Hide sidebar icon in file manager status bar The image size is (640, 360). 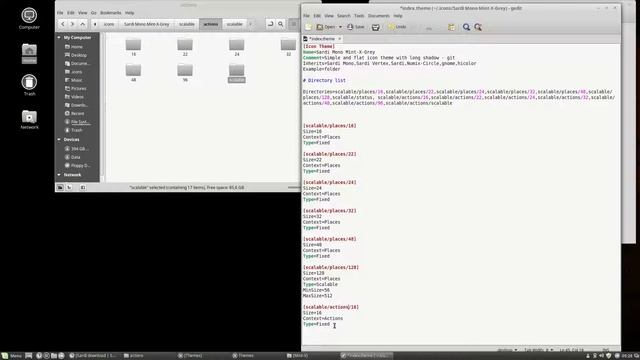[83, 187]
